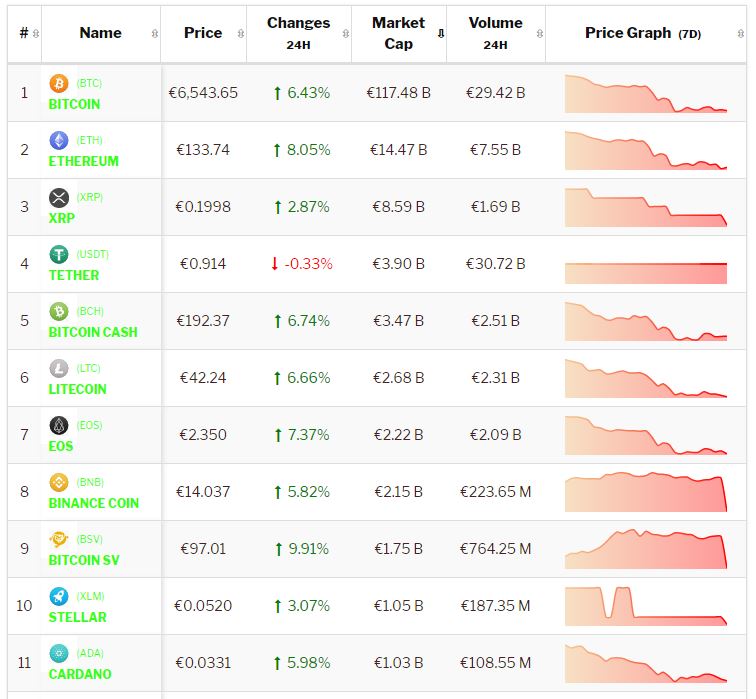The width and height of the screenshot is (756, 699).
Task: Open the ETHEREUM name link
Action: pyautogui.click(x=84, y=161)
